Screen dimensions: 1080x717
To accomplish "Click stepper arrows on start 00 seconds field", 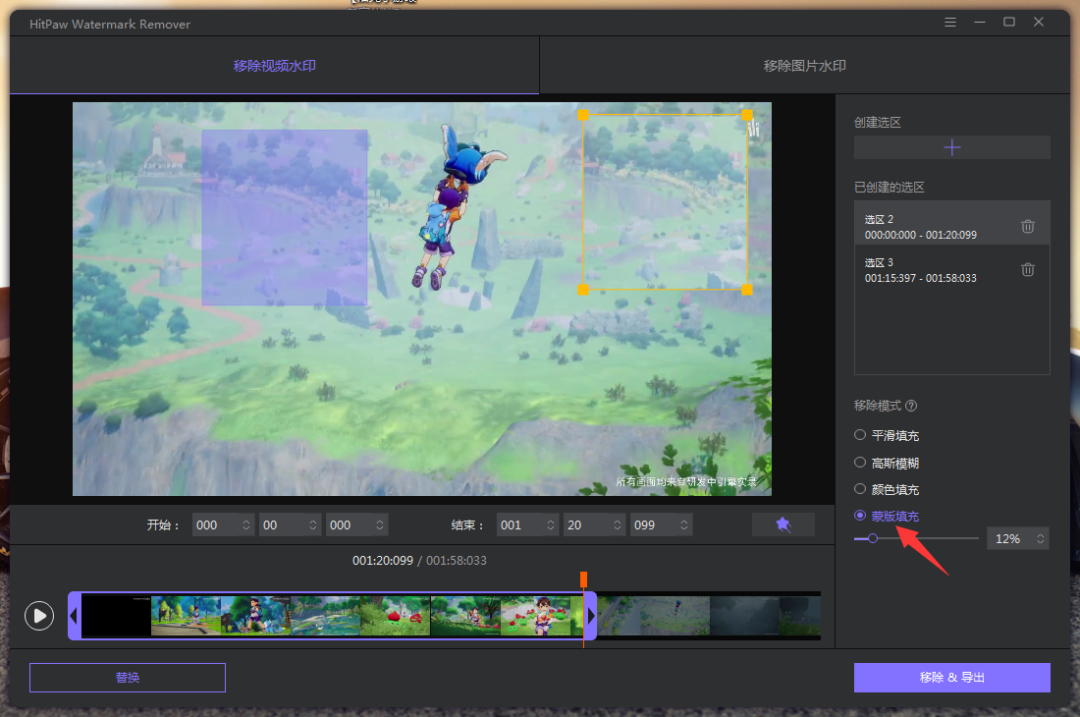I will coord(313,525).
